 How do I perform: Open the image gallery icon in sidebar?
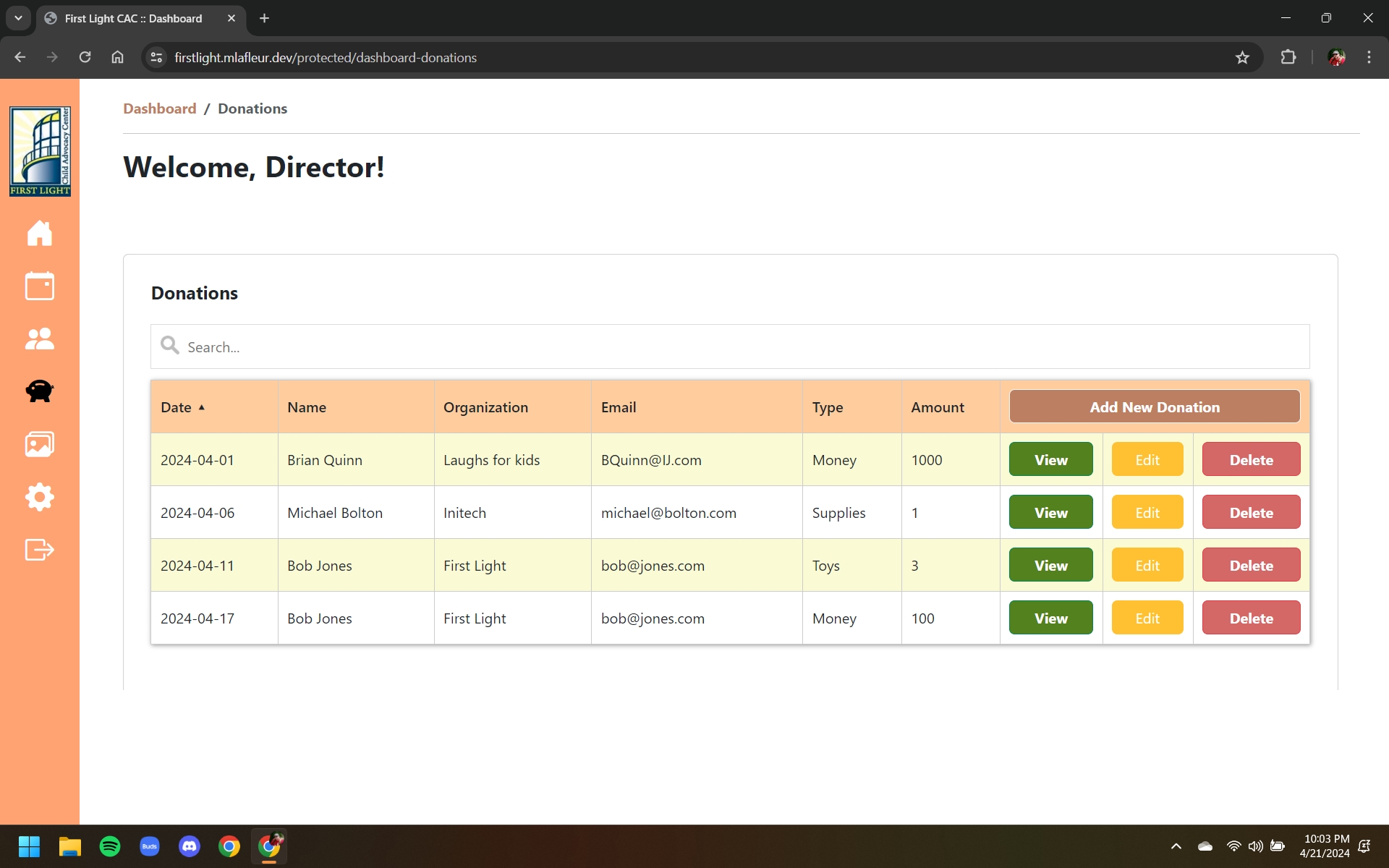tap(39, 444)
